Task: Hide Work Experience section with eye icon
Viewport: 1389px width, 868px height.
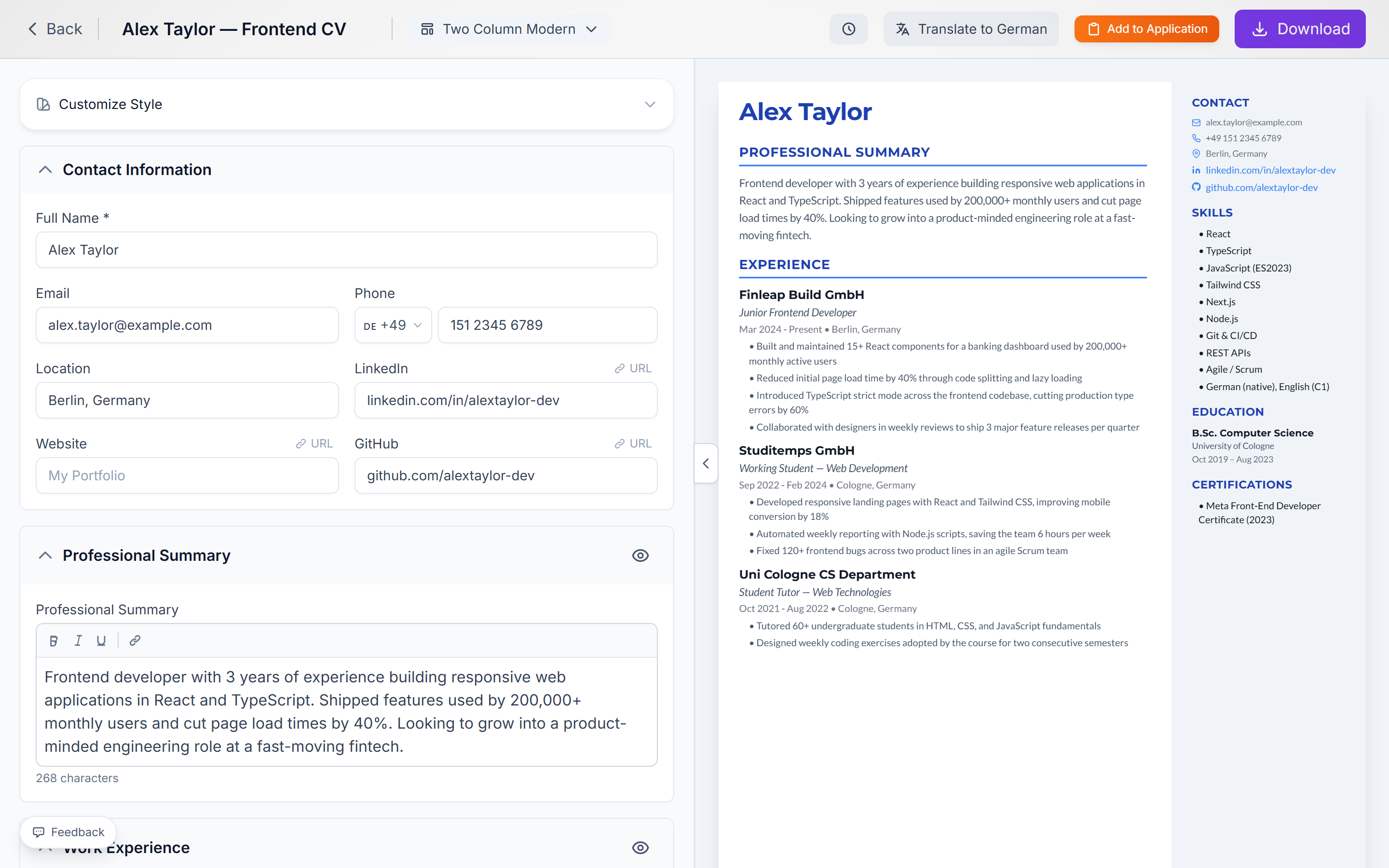Action: coord(640,848)
